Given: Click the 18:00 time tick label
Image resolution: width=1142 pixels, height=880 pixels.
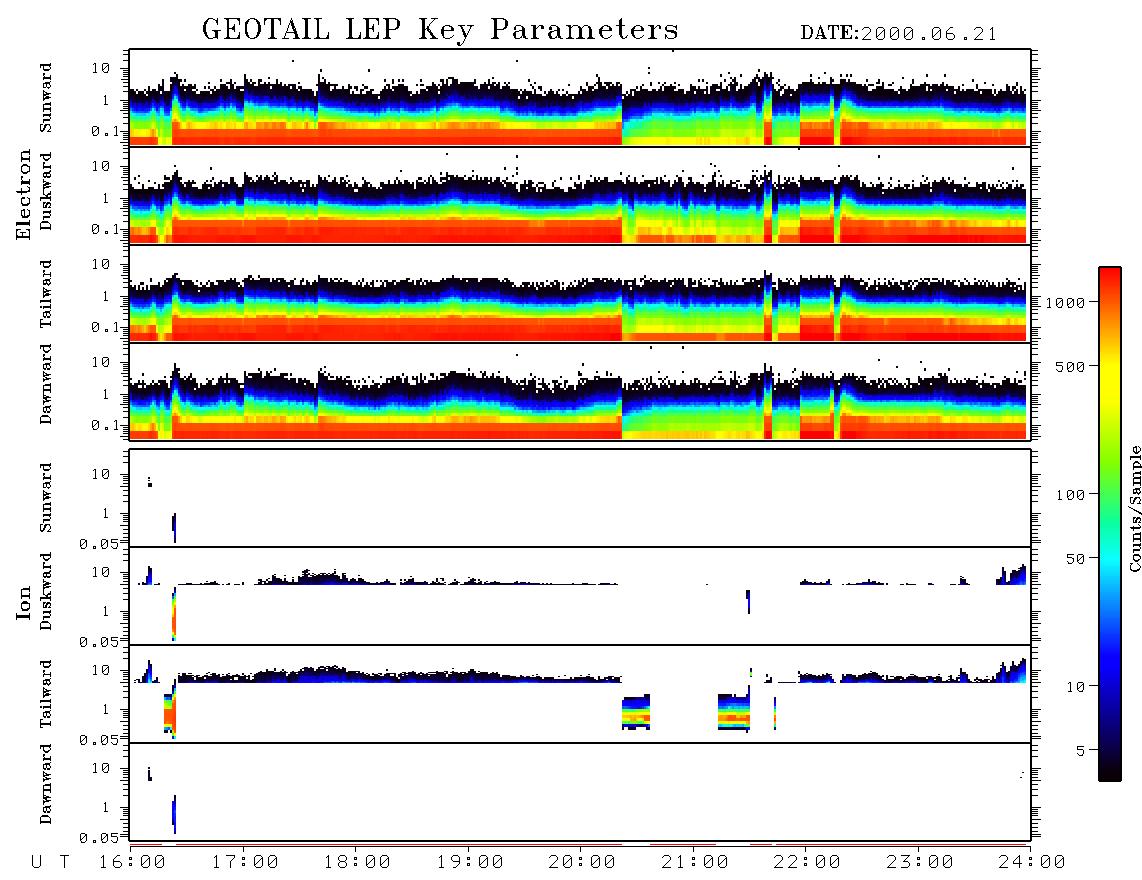Looking at the screenshot, I should [x=357, y=863].
